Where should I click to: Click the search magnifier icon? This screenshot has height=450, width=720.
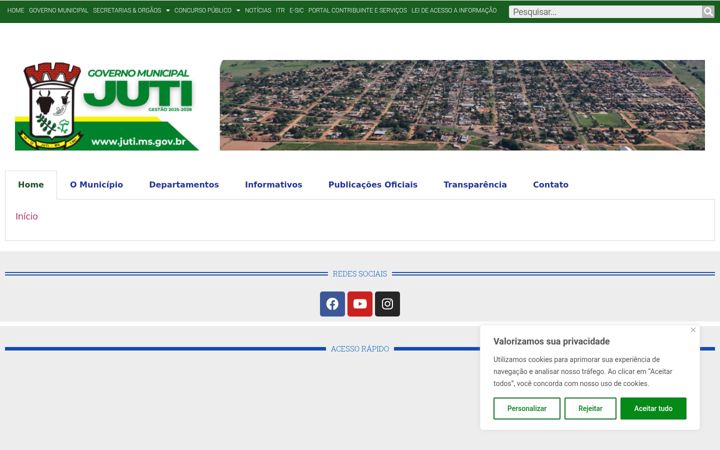tap(708, 11)
